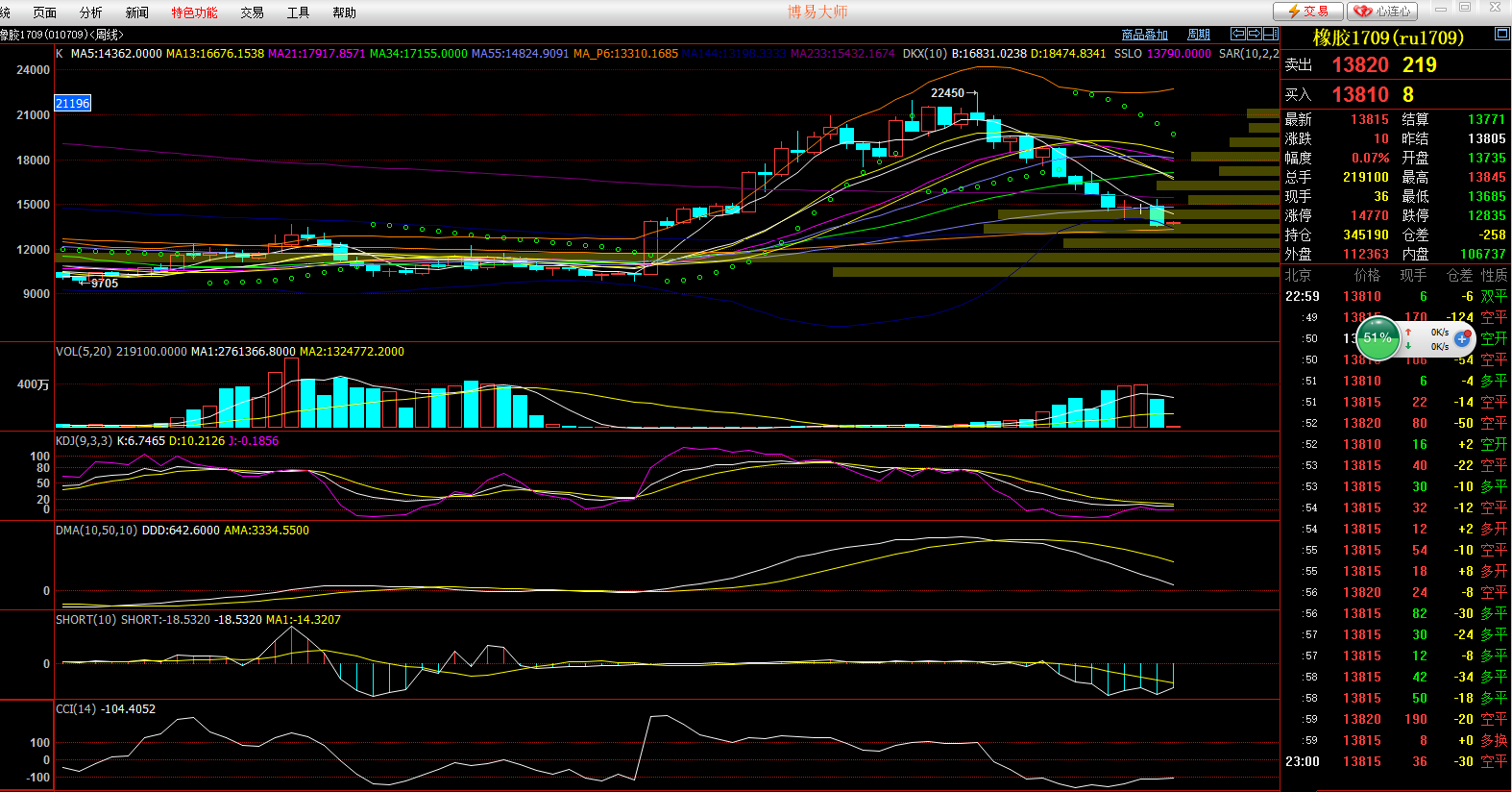Screen dimensions: 1512x792
Task: Click the 买入 price 13810
Action: tap(1360, 94)
